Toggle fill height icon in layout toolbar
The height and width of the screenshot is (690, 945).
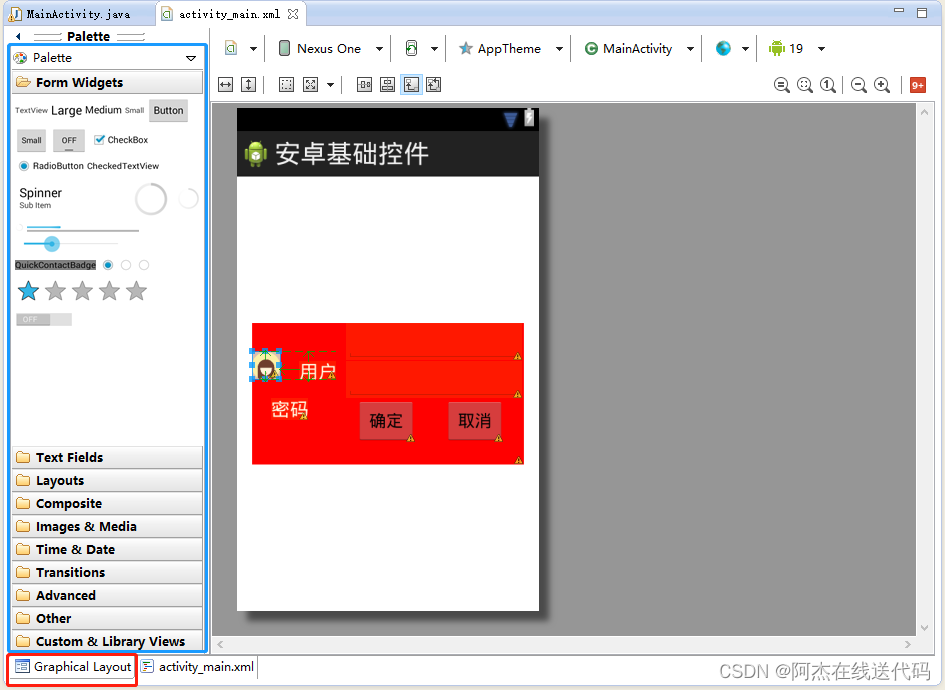pyautogui.click(x=248, y=85)
